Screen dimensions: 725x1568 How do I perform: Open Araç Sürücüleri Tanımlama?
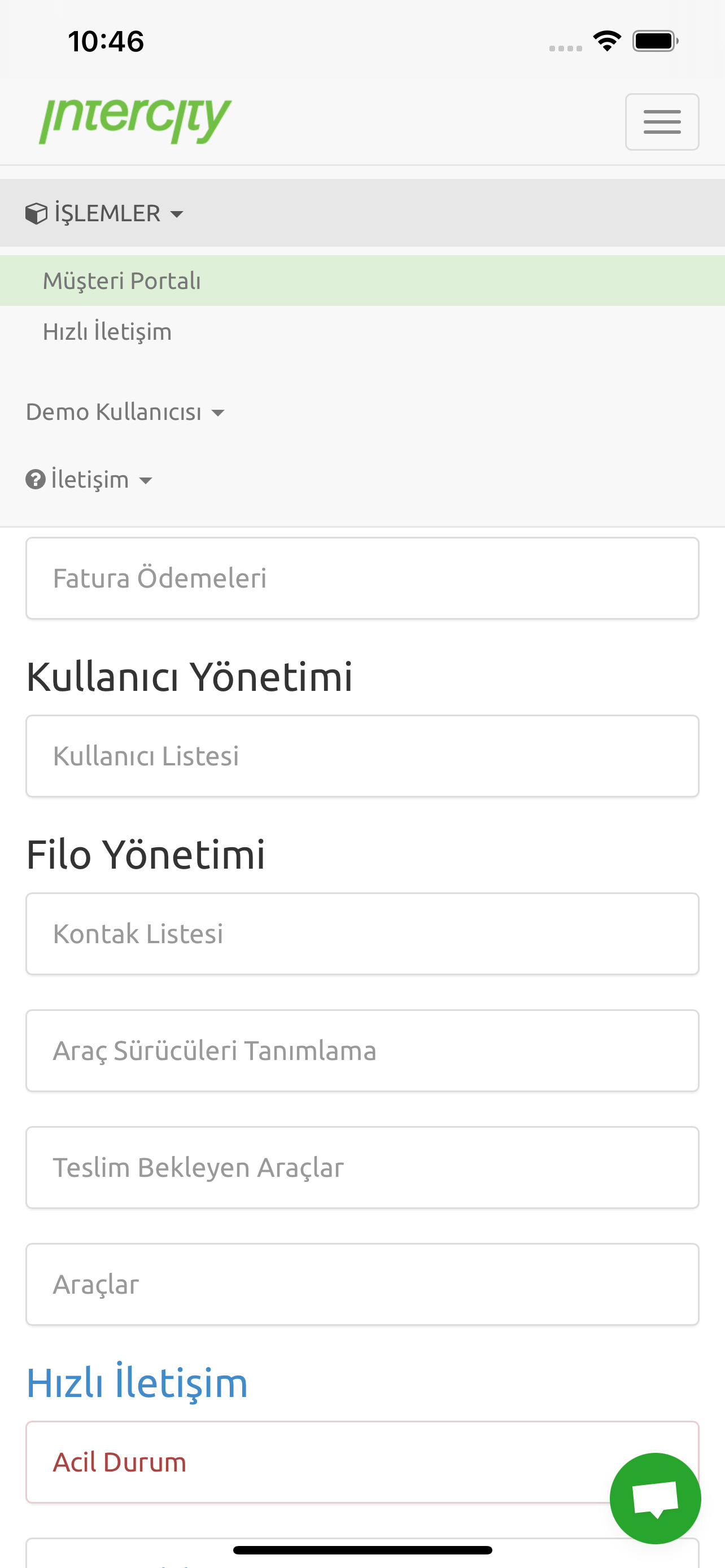(362, 1050)
